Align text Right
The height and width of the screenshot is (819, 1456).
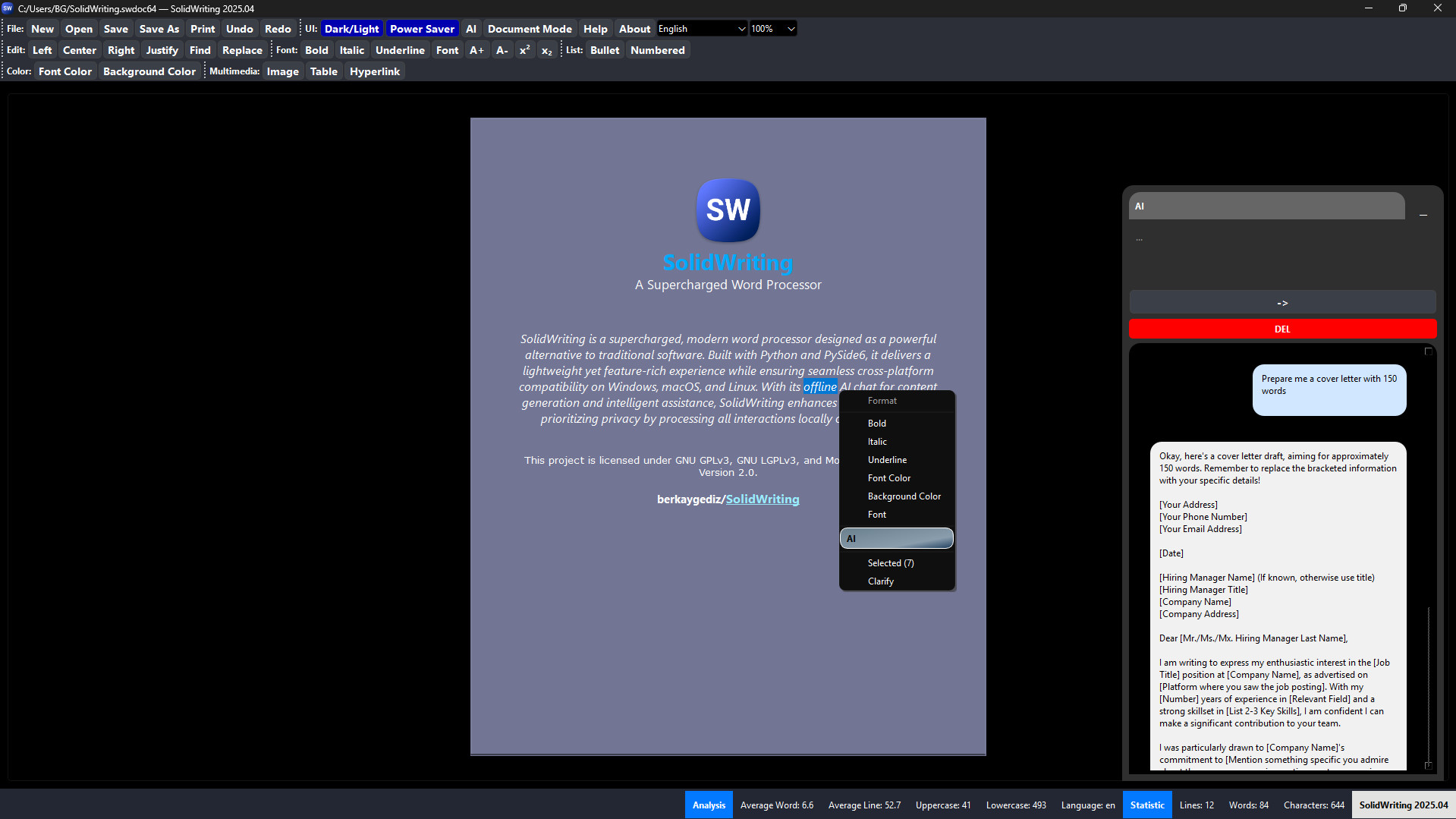pos(121,50)
